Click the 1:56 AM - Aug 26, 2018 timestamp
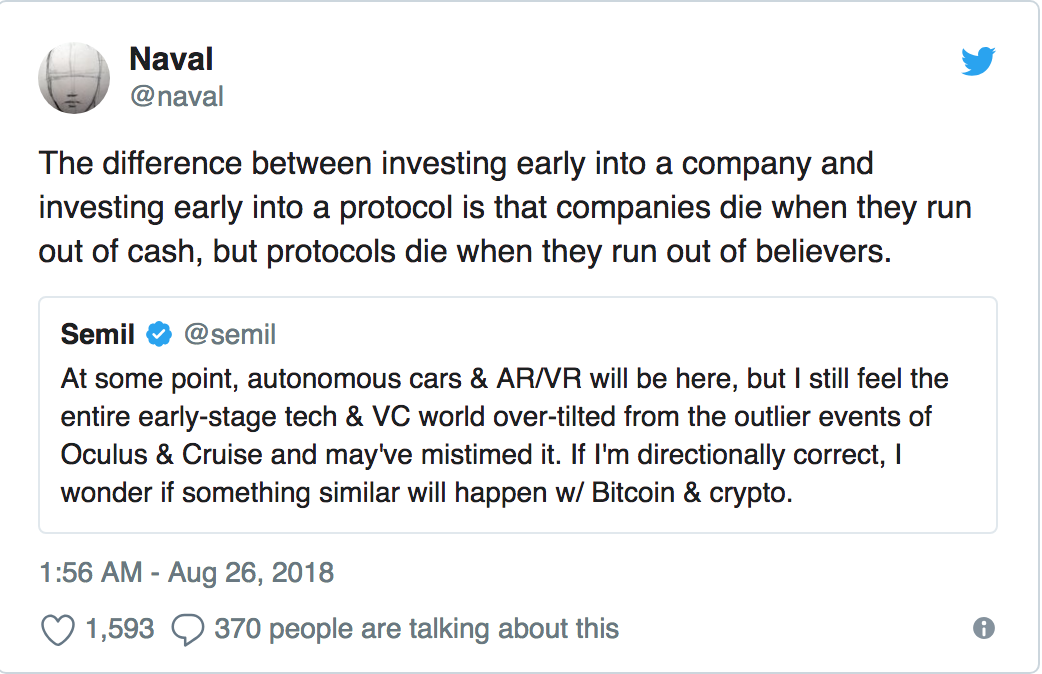 (x=186, y=573)
